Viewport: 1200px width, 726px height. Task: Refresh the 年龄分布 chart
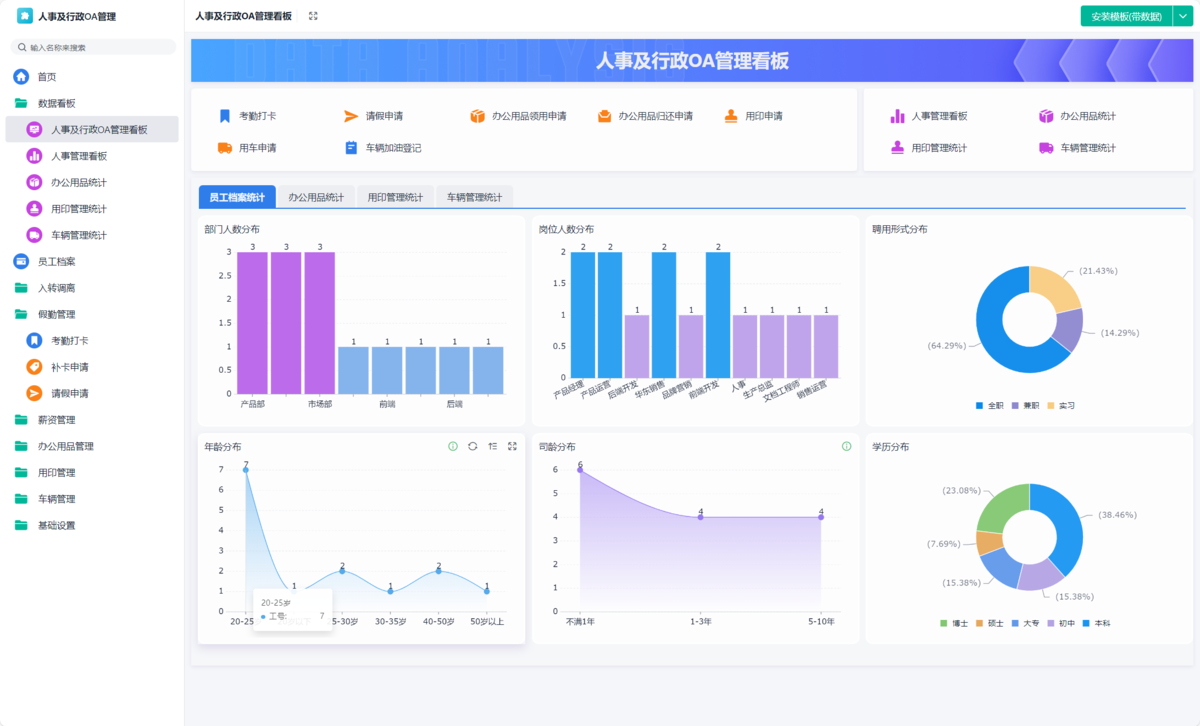click(472, 447)
